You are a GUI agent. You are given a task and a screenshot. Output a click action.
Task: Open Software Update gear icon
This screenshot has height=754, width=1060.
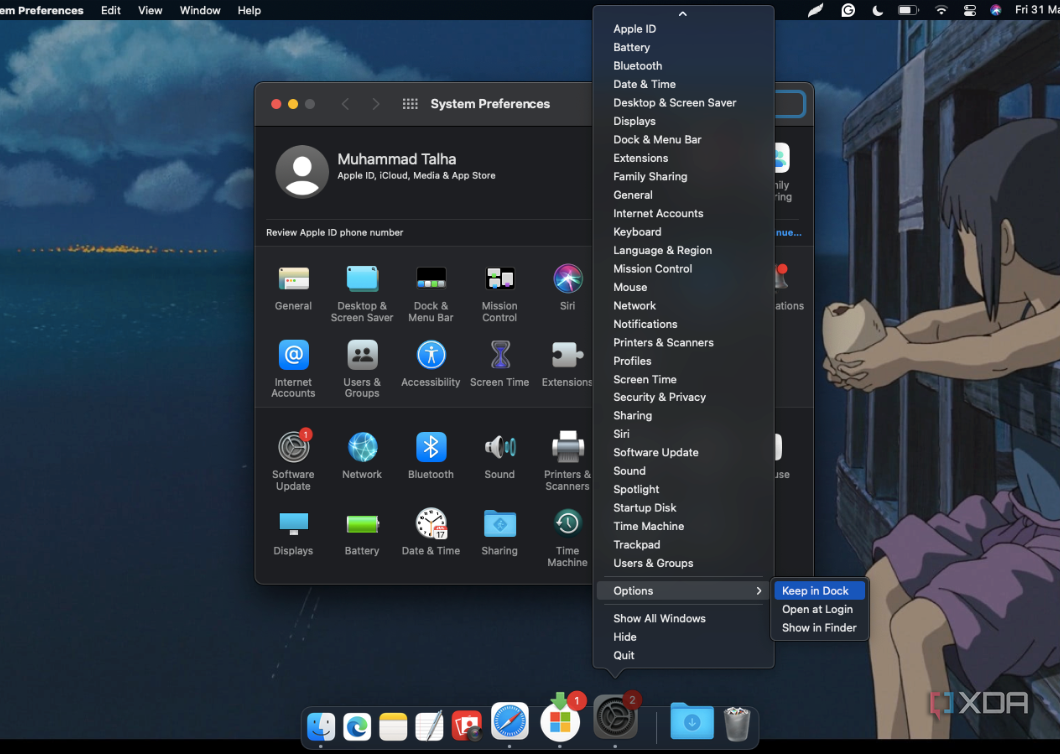[293, 447]
